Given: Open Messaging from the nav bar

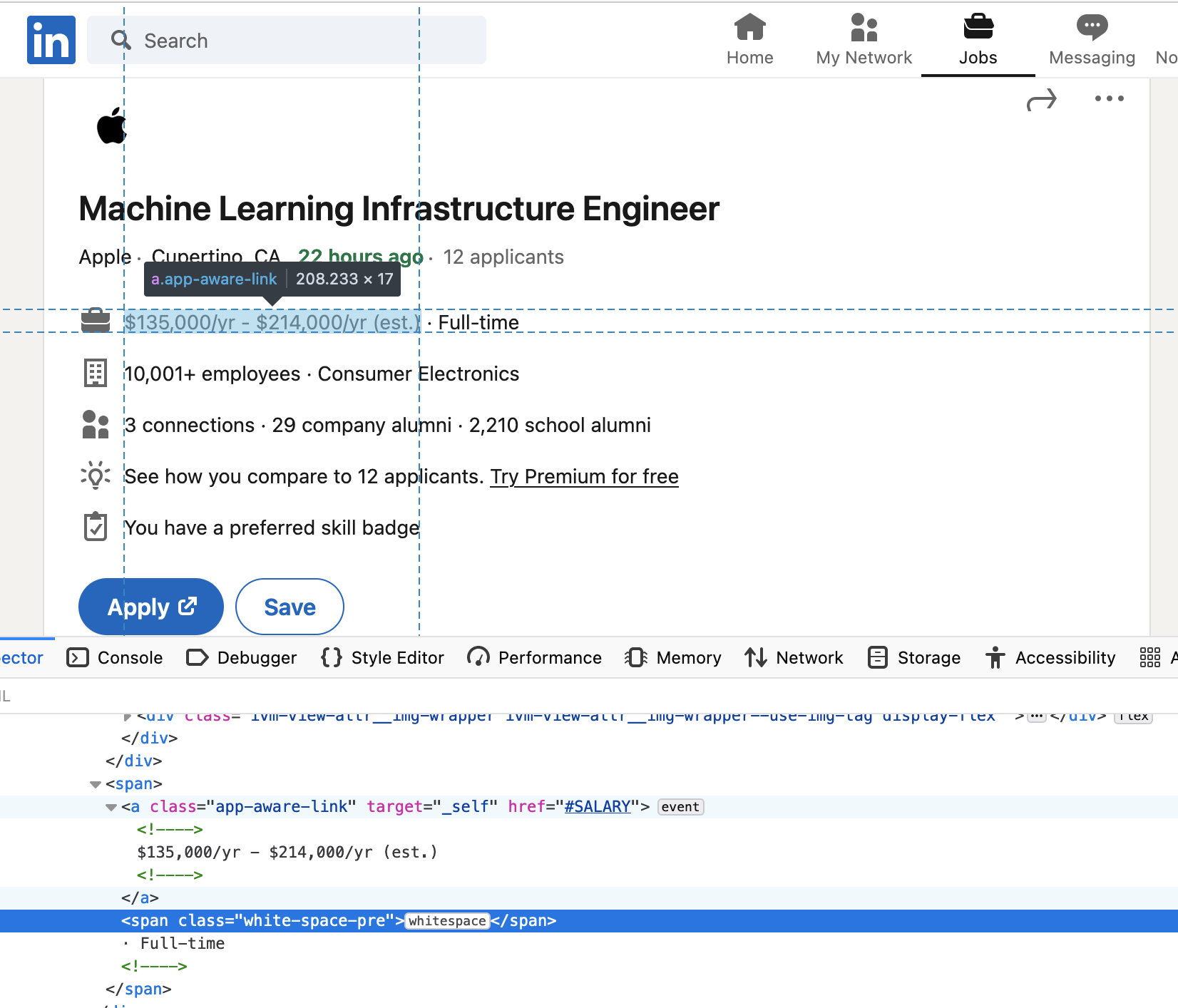Looking at the screenshot, I should coord(1092,40).
